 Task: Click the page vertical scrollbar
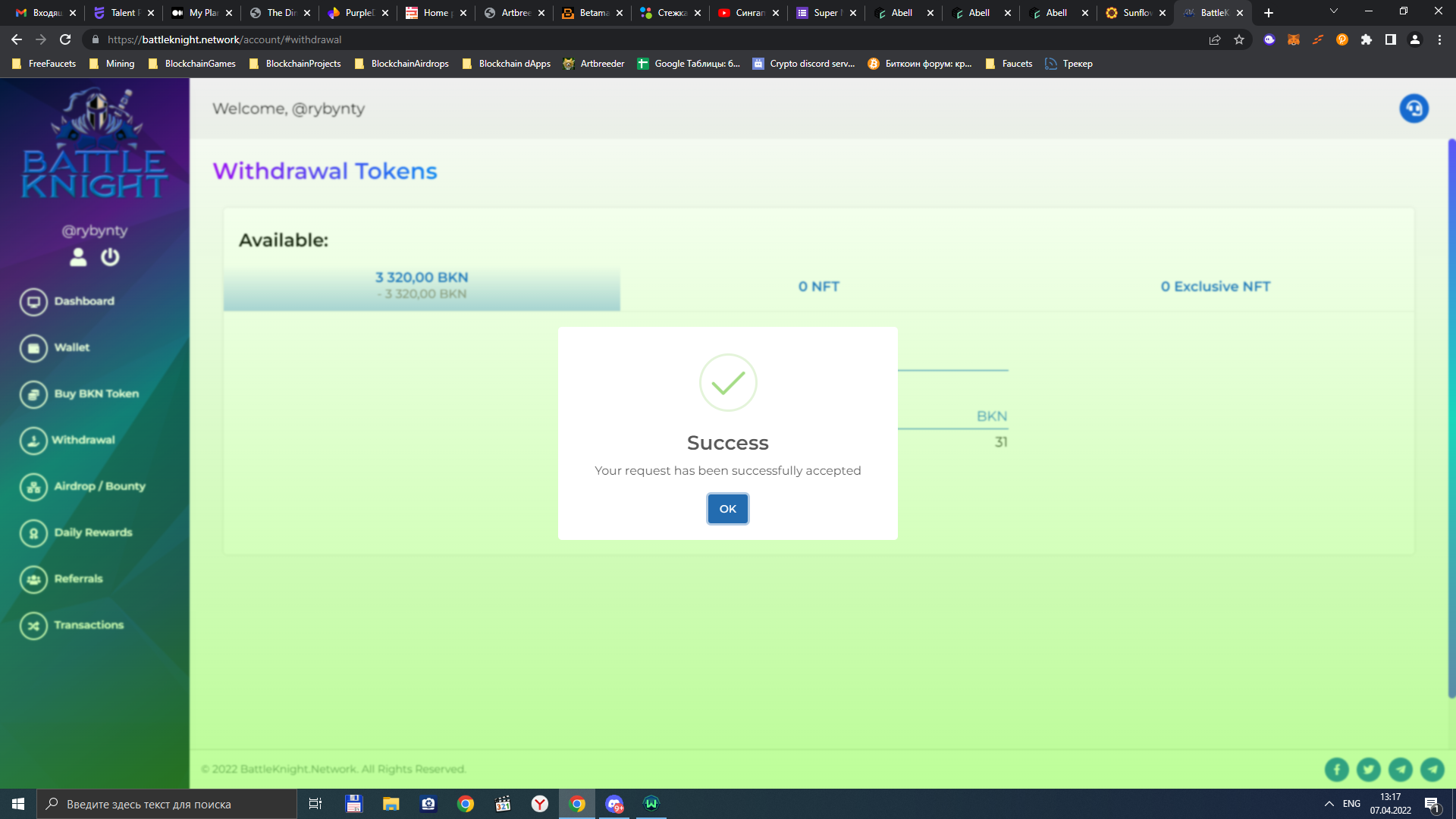1451,417
